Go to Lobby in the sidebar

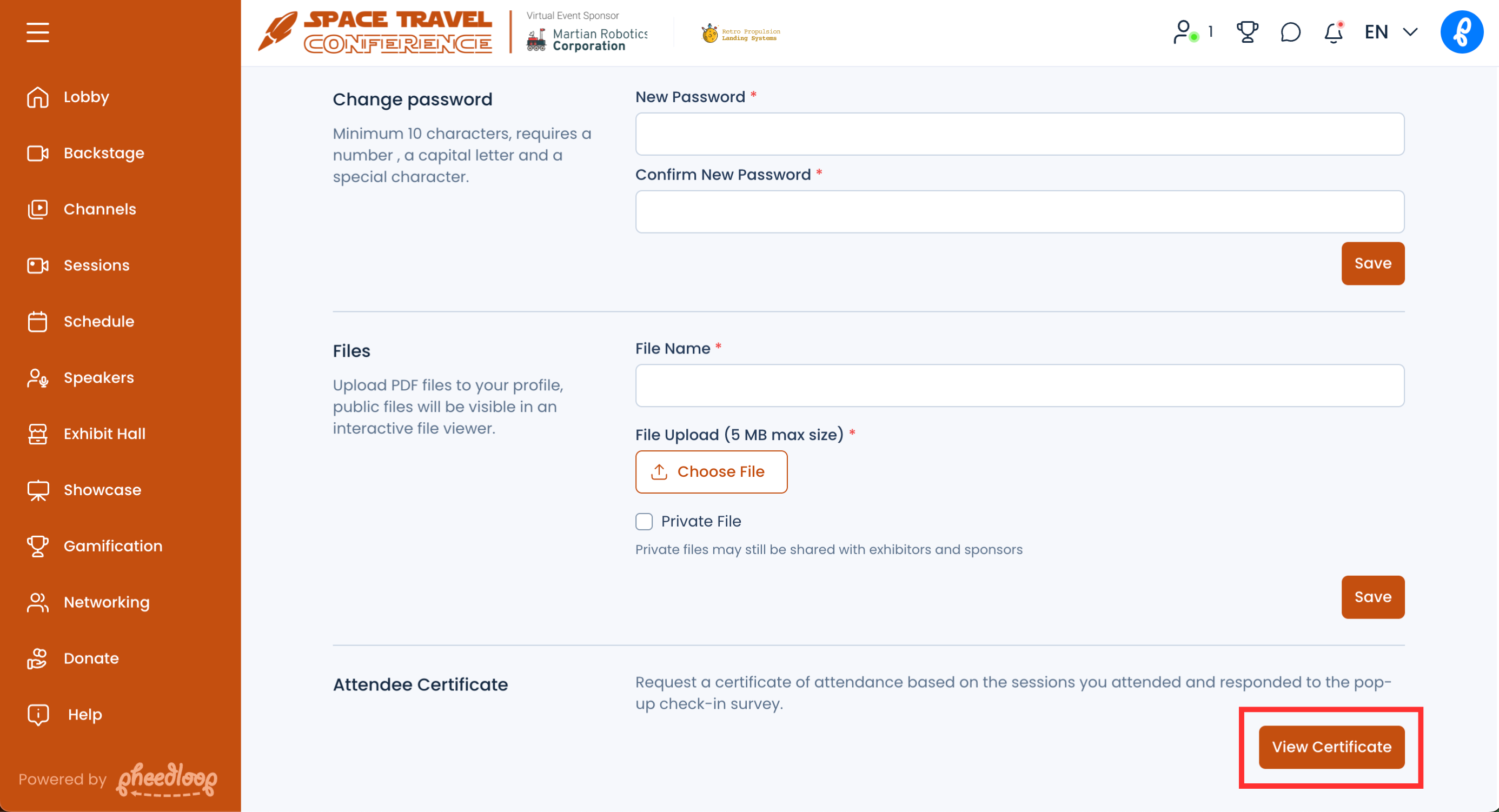(86, 97)
